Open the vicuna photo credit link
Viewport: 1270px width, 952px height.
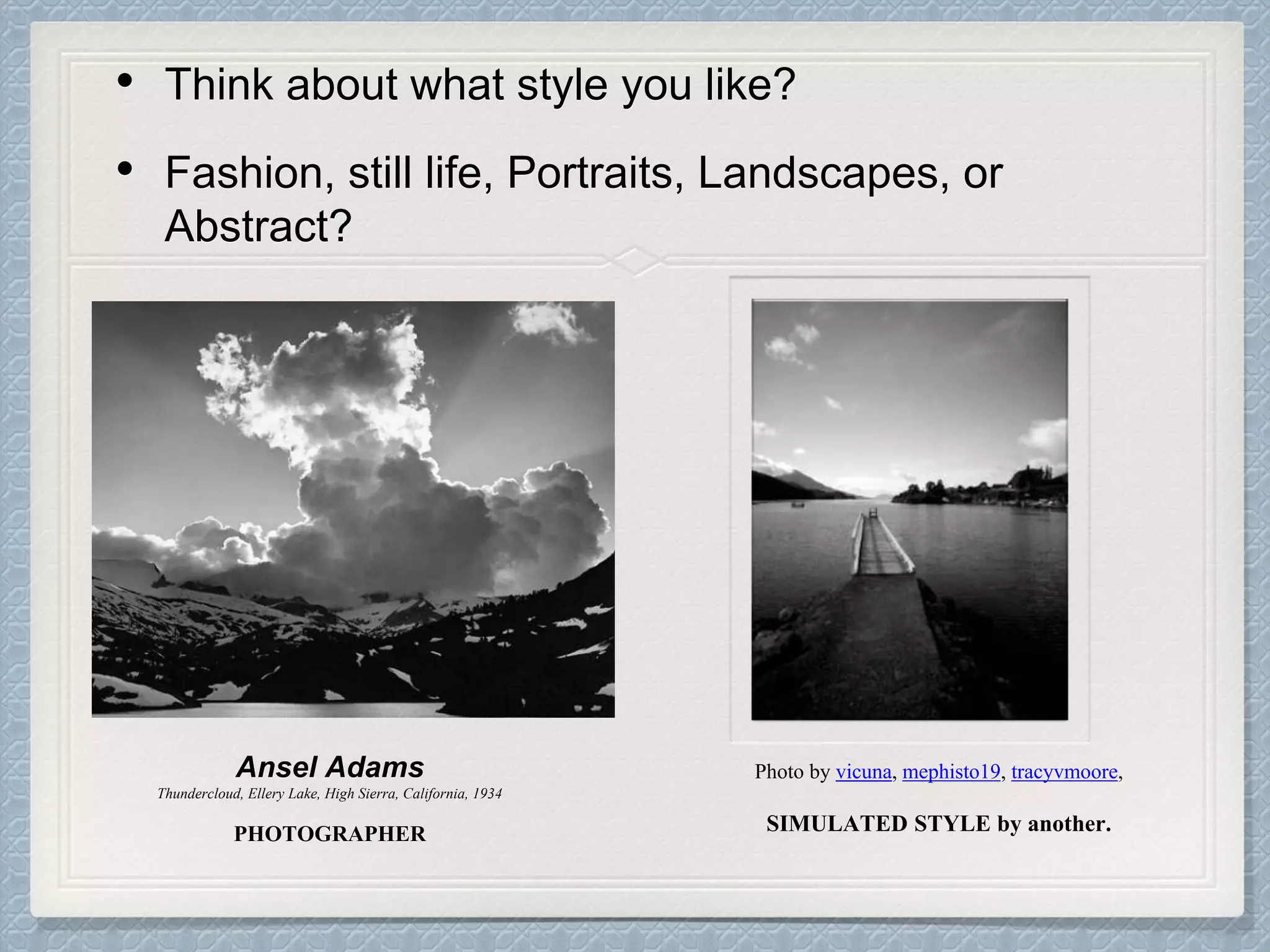(x=863, y=772)
